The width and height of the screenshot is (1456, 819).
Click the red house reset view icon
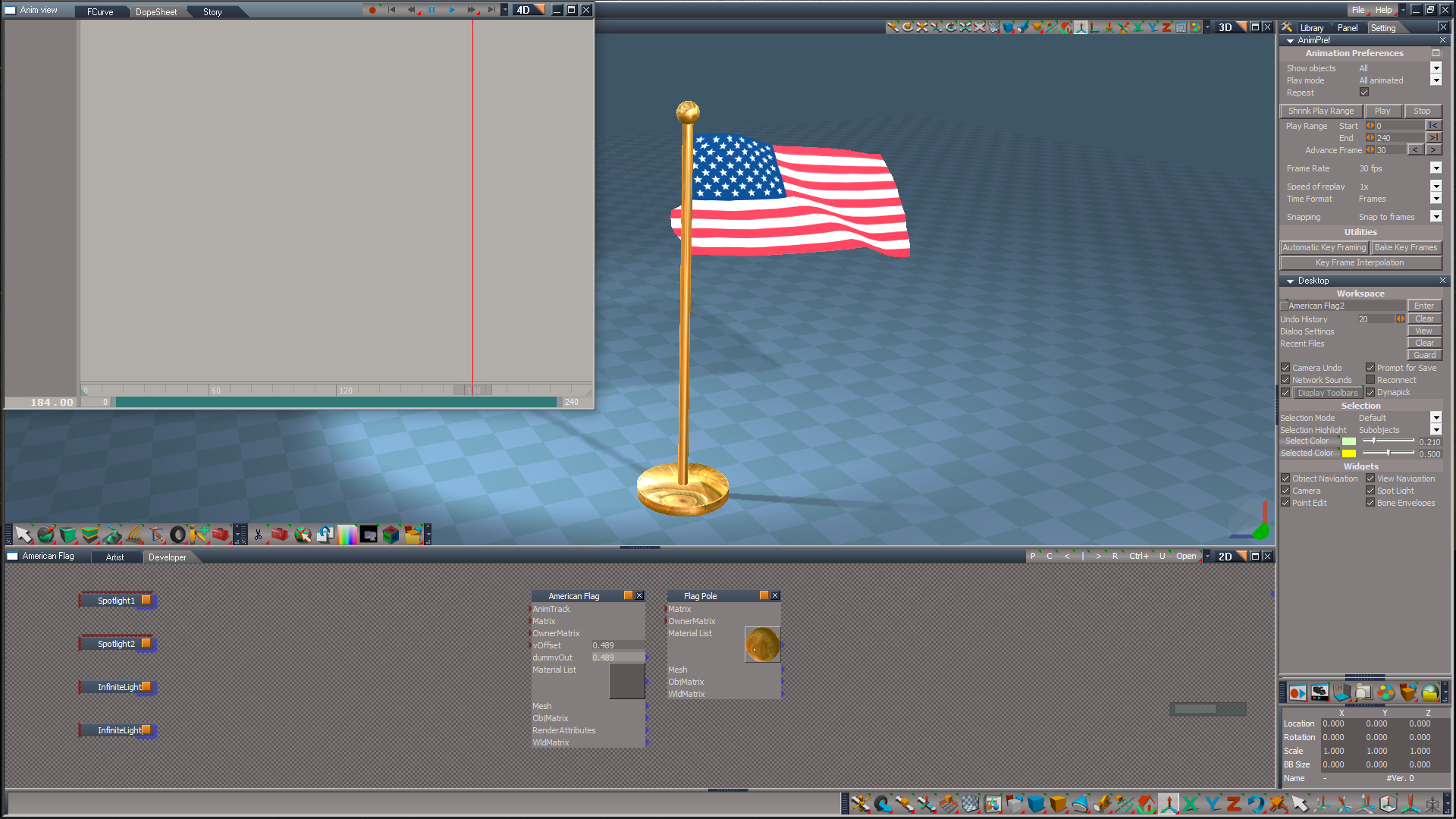point(1146,803)
